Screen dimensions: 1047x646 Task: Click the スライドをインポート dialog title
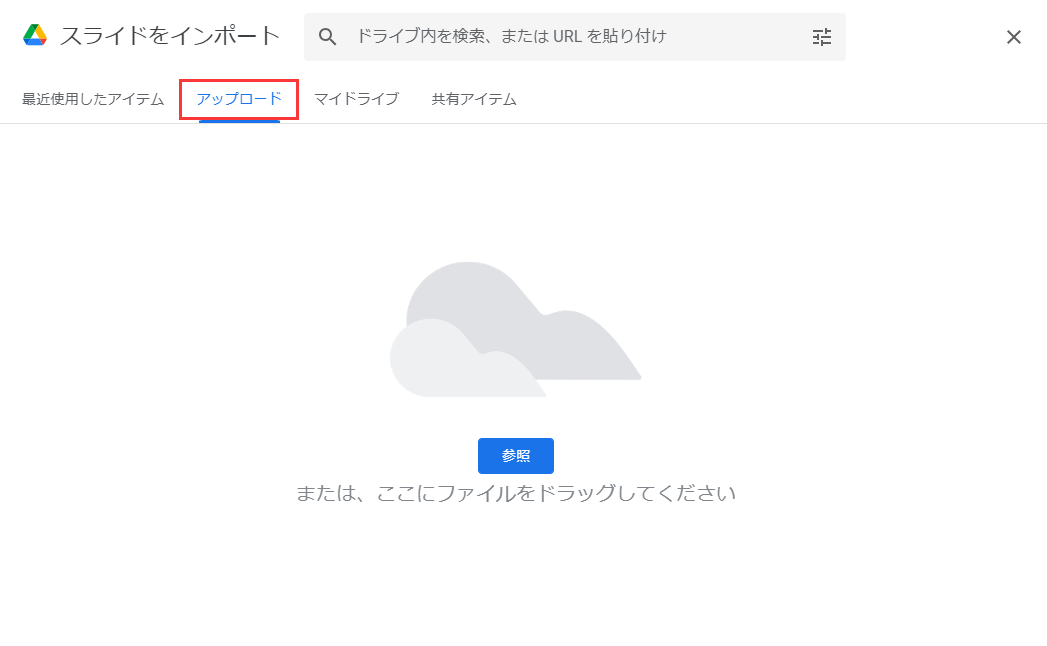[170, 34]
